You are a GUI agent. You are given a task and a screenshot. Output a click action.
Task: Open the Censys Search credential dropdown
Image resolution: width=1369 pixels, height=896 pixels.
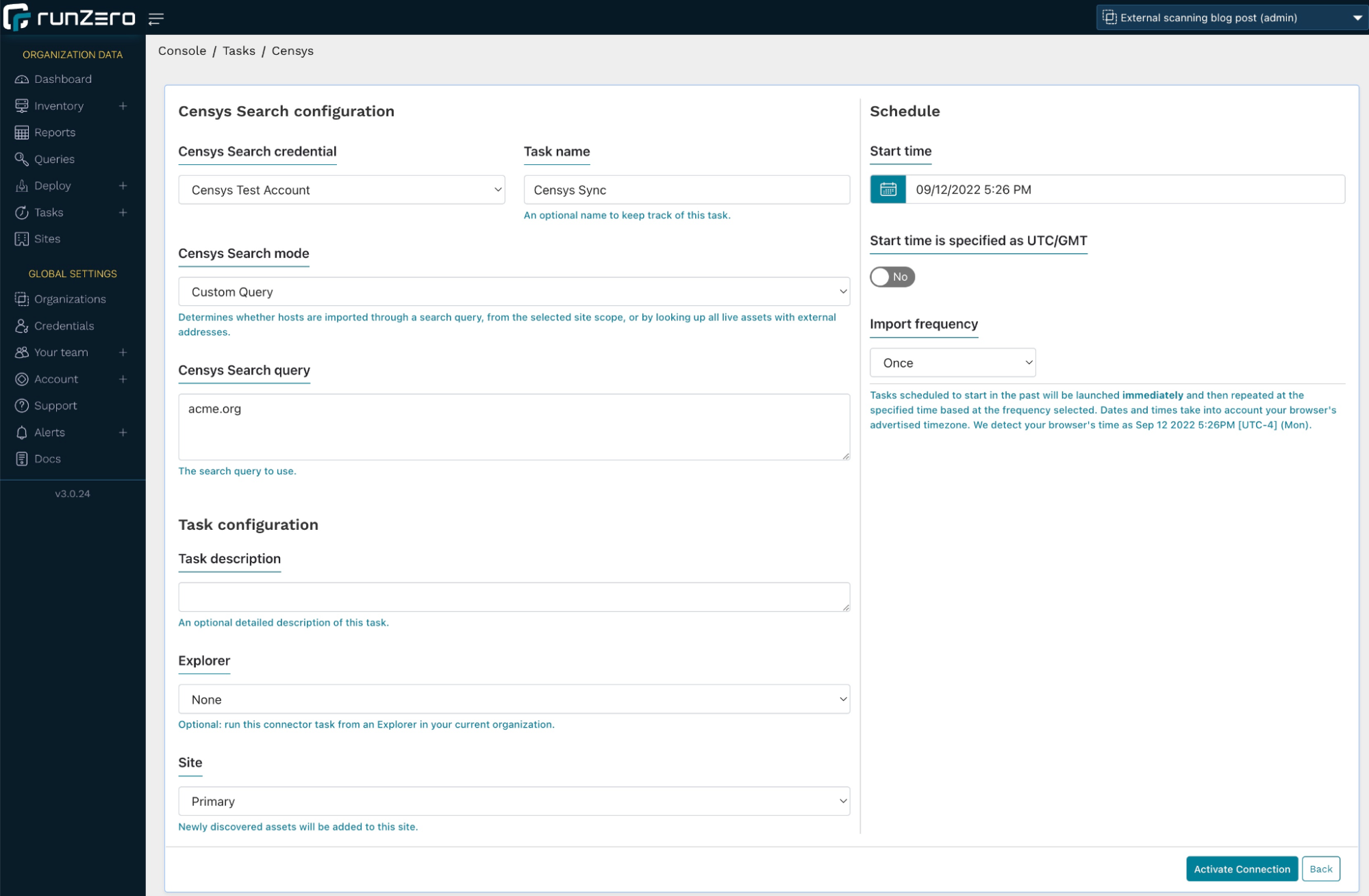(340, 190)
